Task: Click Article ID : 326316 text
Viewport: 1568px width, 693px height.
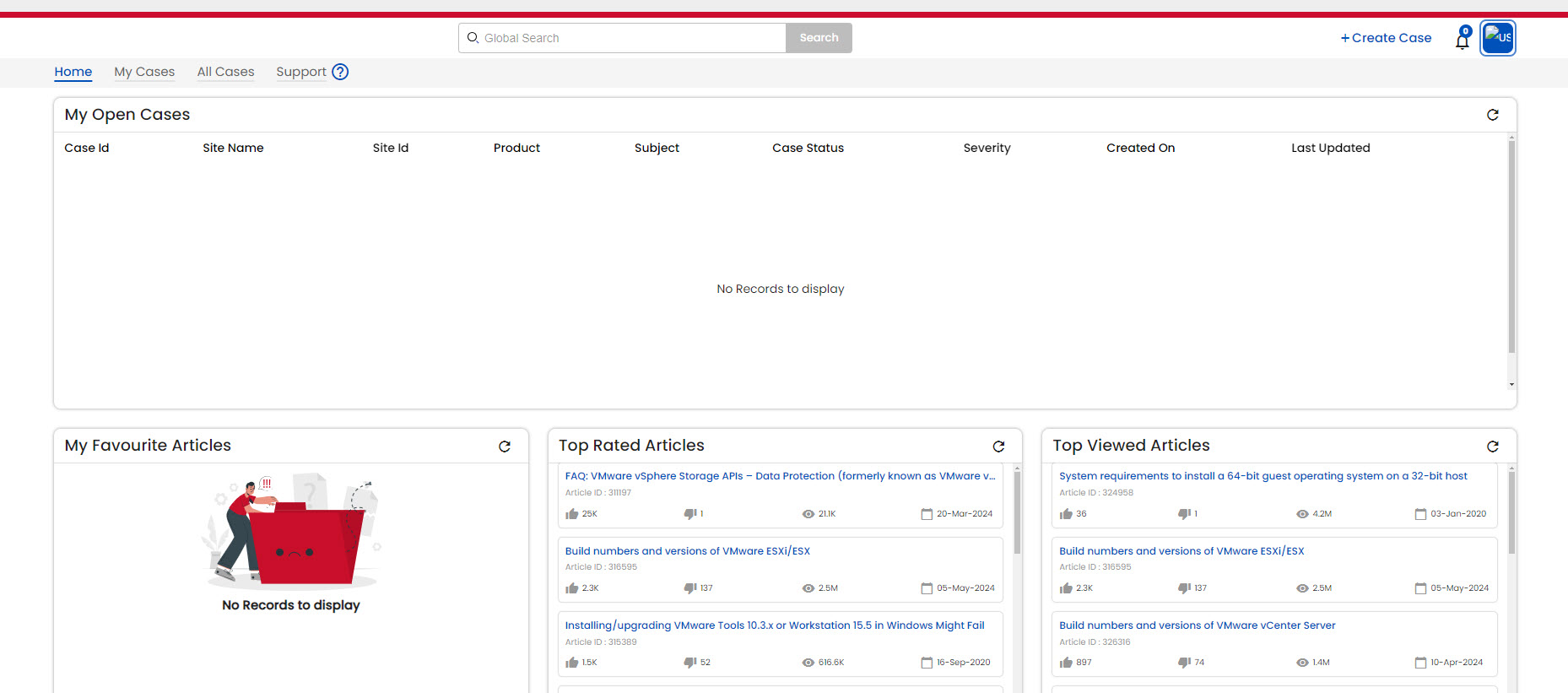Action: (1095, 642)
